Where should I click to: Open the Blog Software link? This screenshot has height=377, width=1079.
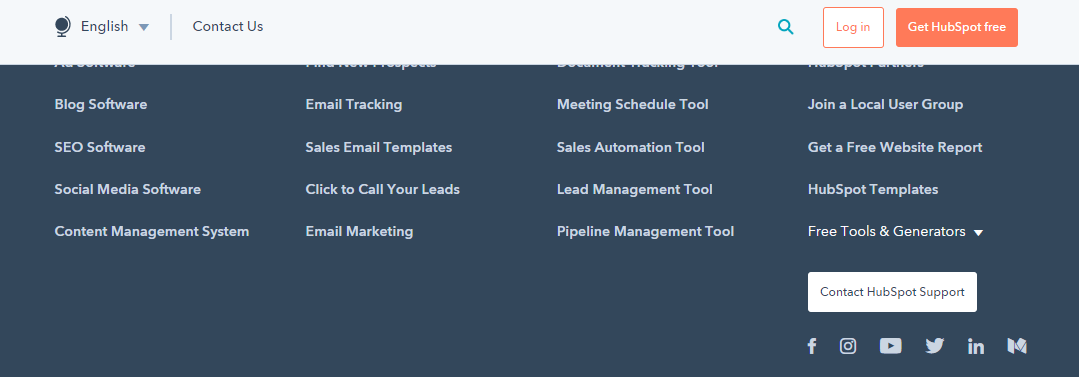[100, 105]
